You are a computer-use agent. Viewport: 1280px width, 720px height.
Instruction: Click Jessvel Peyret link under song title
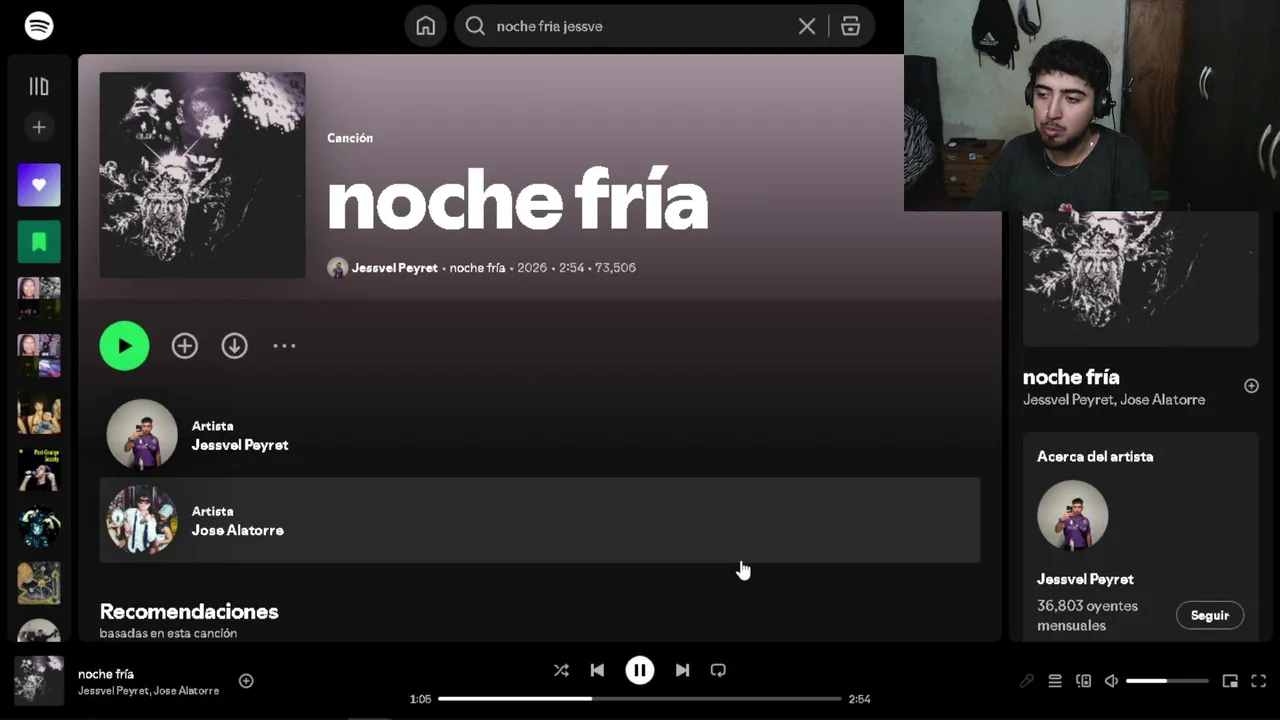point(394,268)
